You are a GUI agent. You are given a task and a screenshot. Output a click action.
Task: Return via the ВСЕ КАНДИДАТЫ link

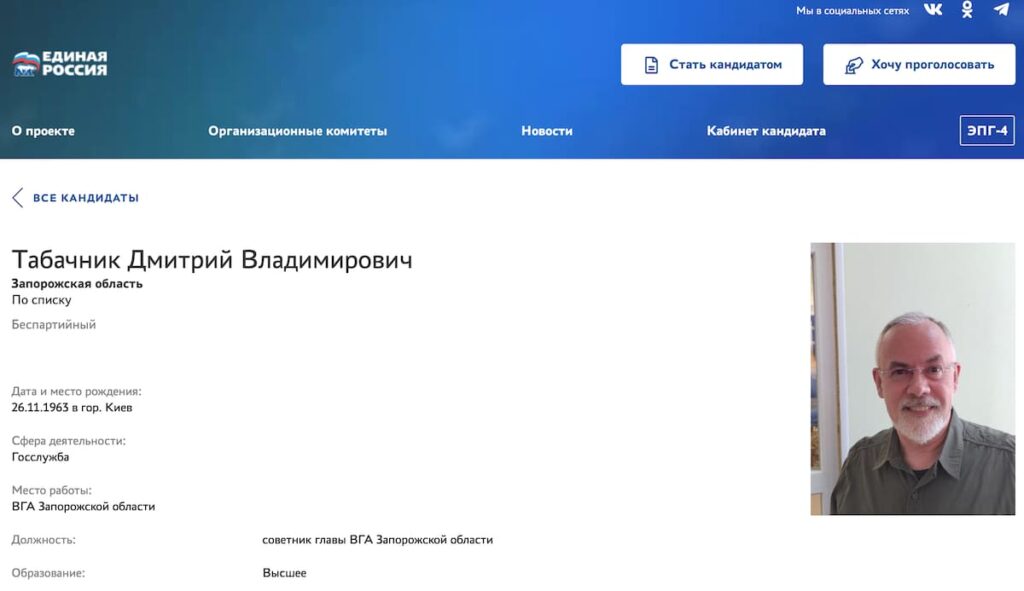click(86, 198)
